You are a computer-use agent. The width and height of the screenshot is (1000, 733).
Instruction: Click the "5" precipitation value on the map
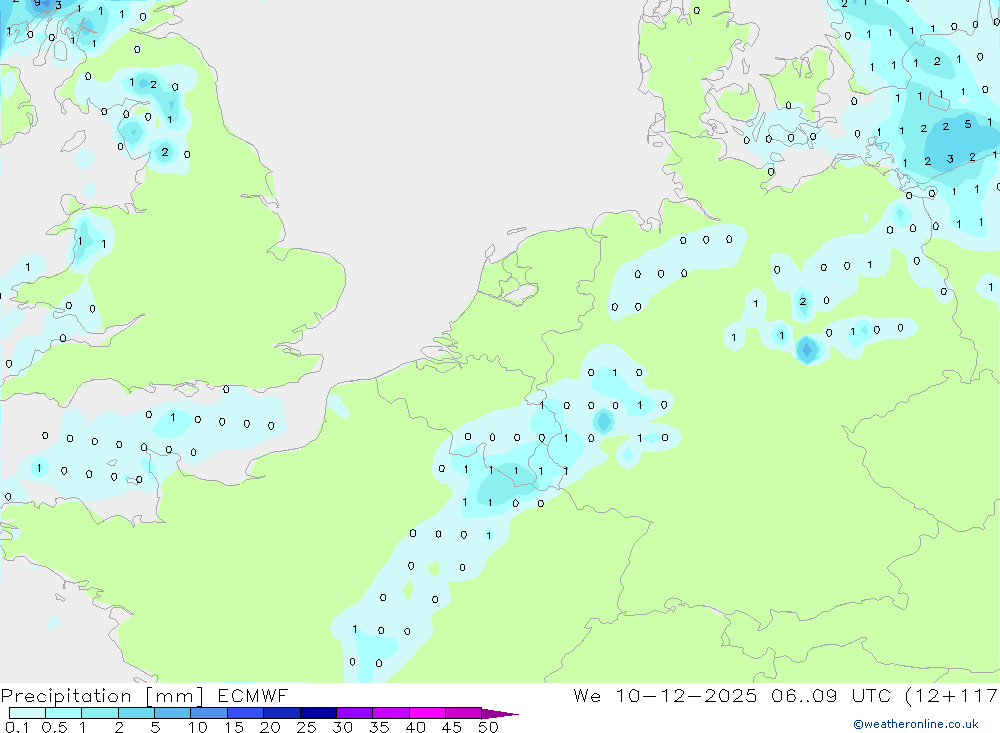tap(967, 124)
